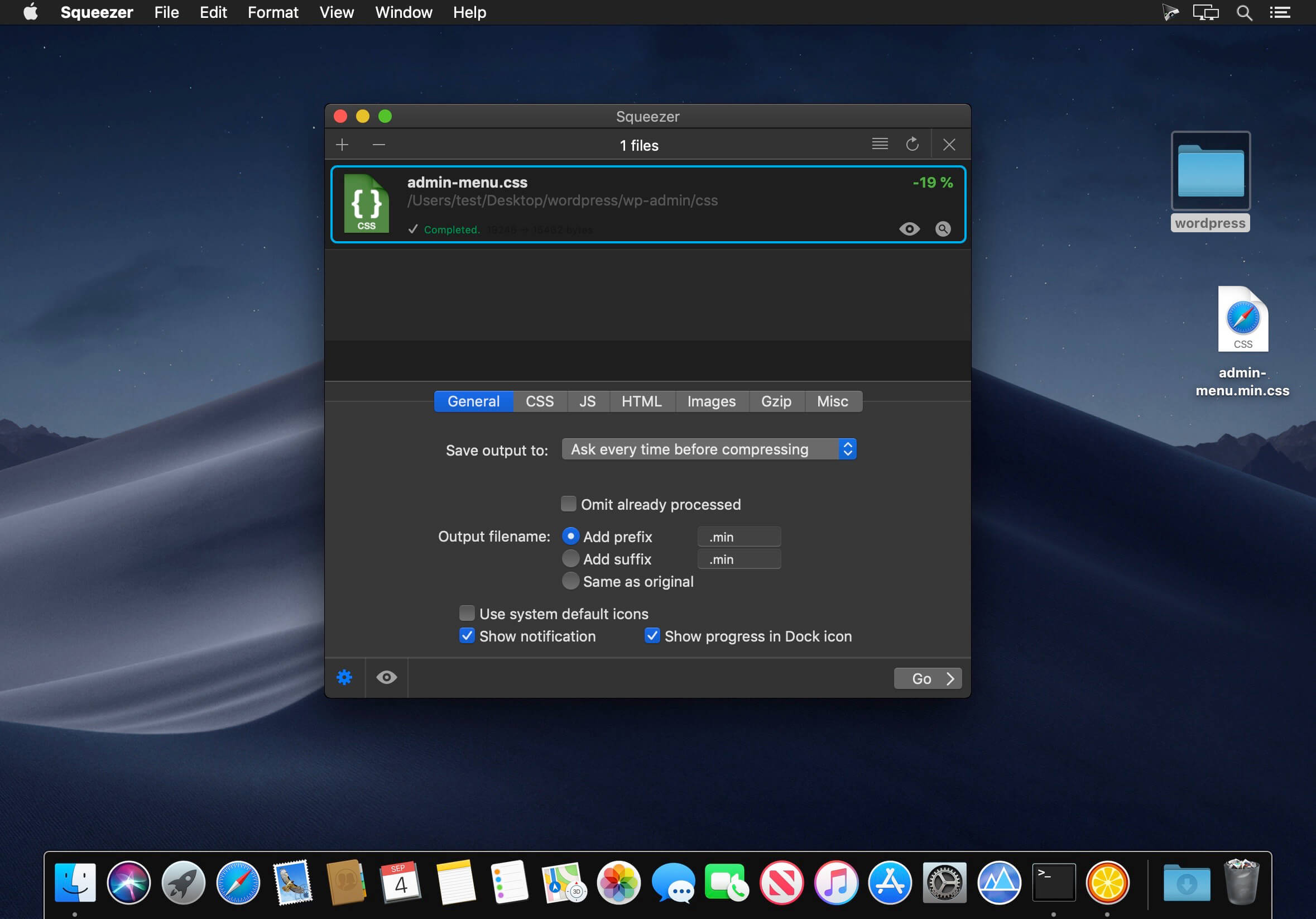1316x919 pixels.
Task: Click the X icon to clear the file list
Action: click(x=949, y=145)
